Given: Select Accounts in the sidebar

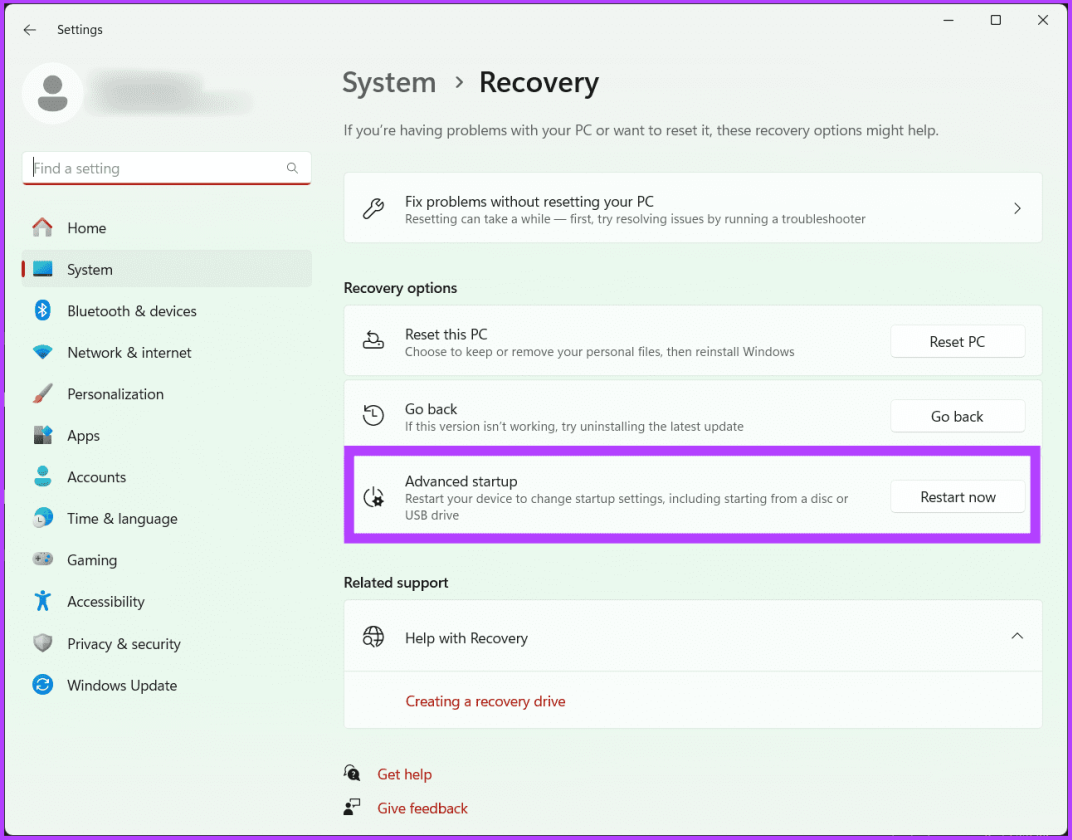Looking at the screenshot, I should 97,477.
